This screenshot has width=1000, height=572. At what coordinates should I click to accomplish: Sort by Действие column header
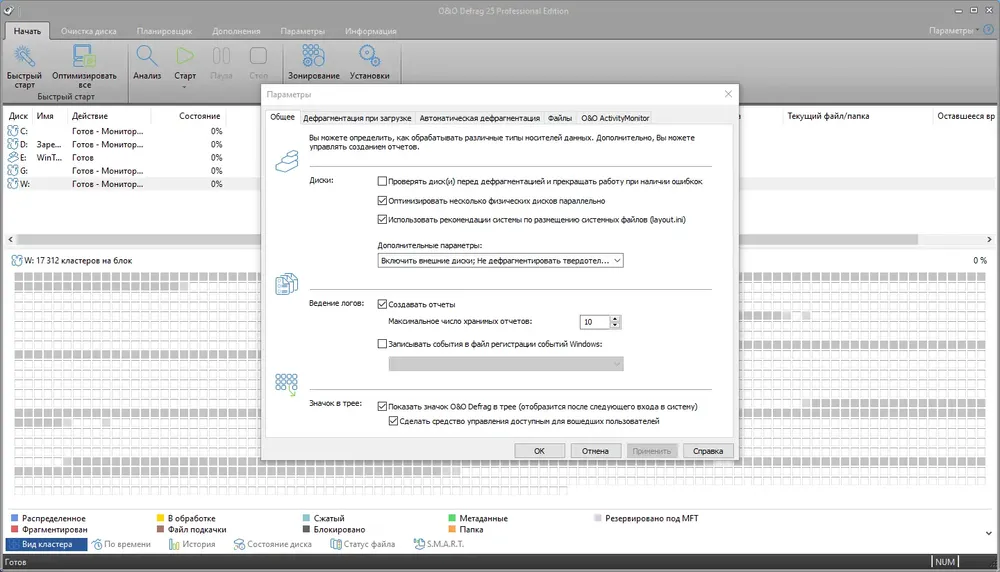click(x=90, y=116)
